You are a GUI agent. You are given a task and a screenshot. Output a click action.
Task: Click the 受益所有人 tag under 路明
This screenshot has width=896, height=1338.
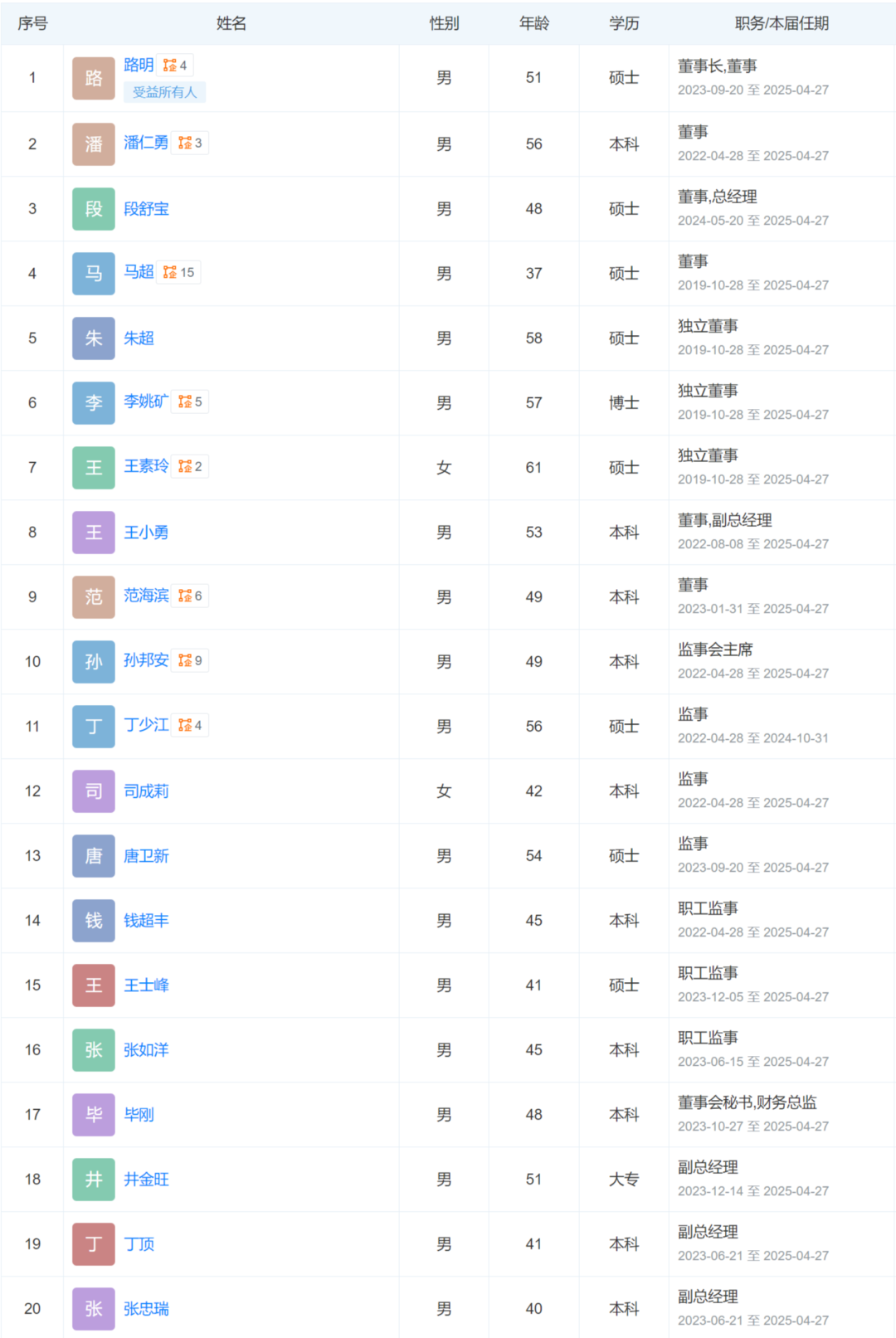pyautogui.click(x=164, y=92)
